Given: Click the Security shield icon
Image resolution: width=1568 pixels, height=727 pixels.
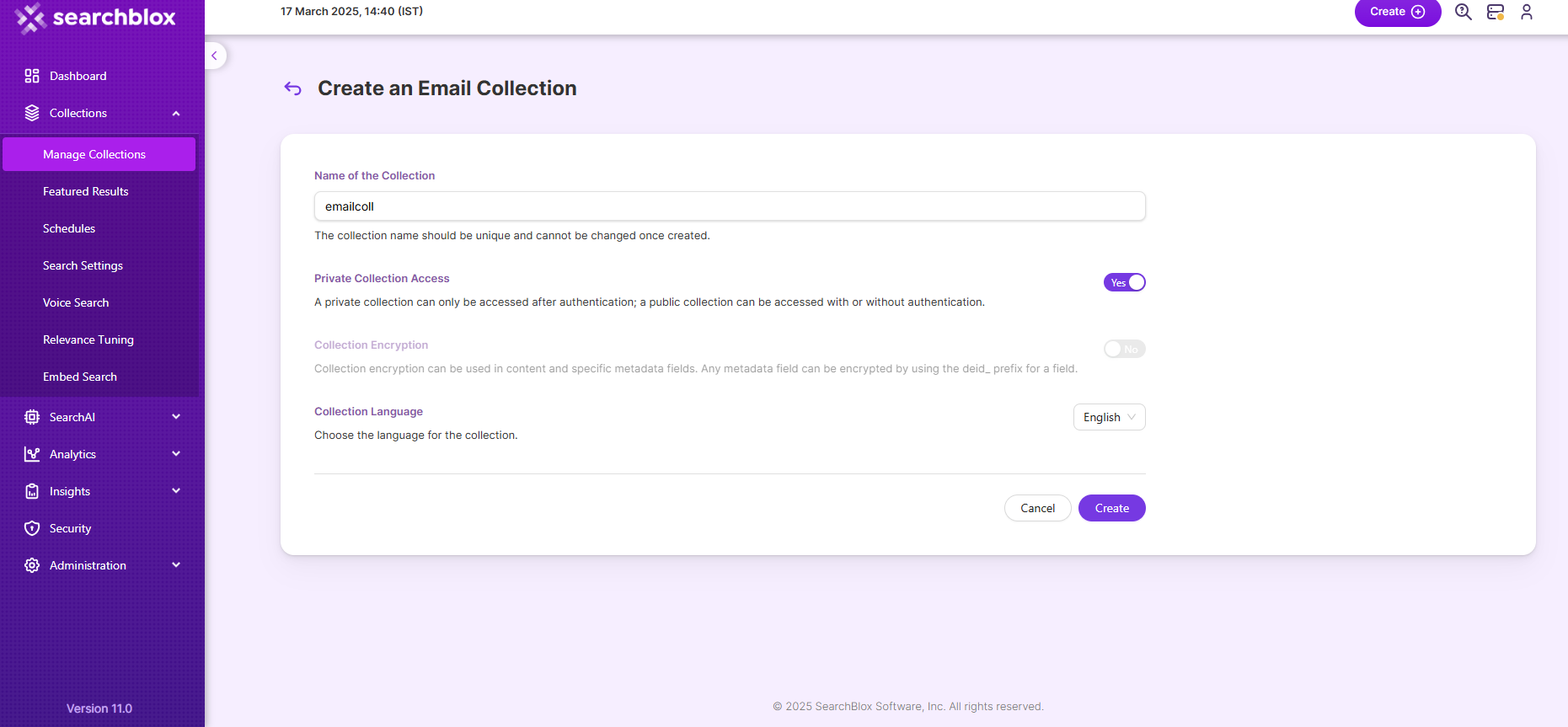Looking at the screenshot, I should pos(32,528).
